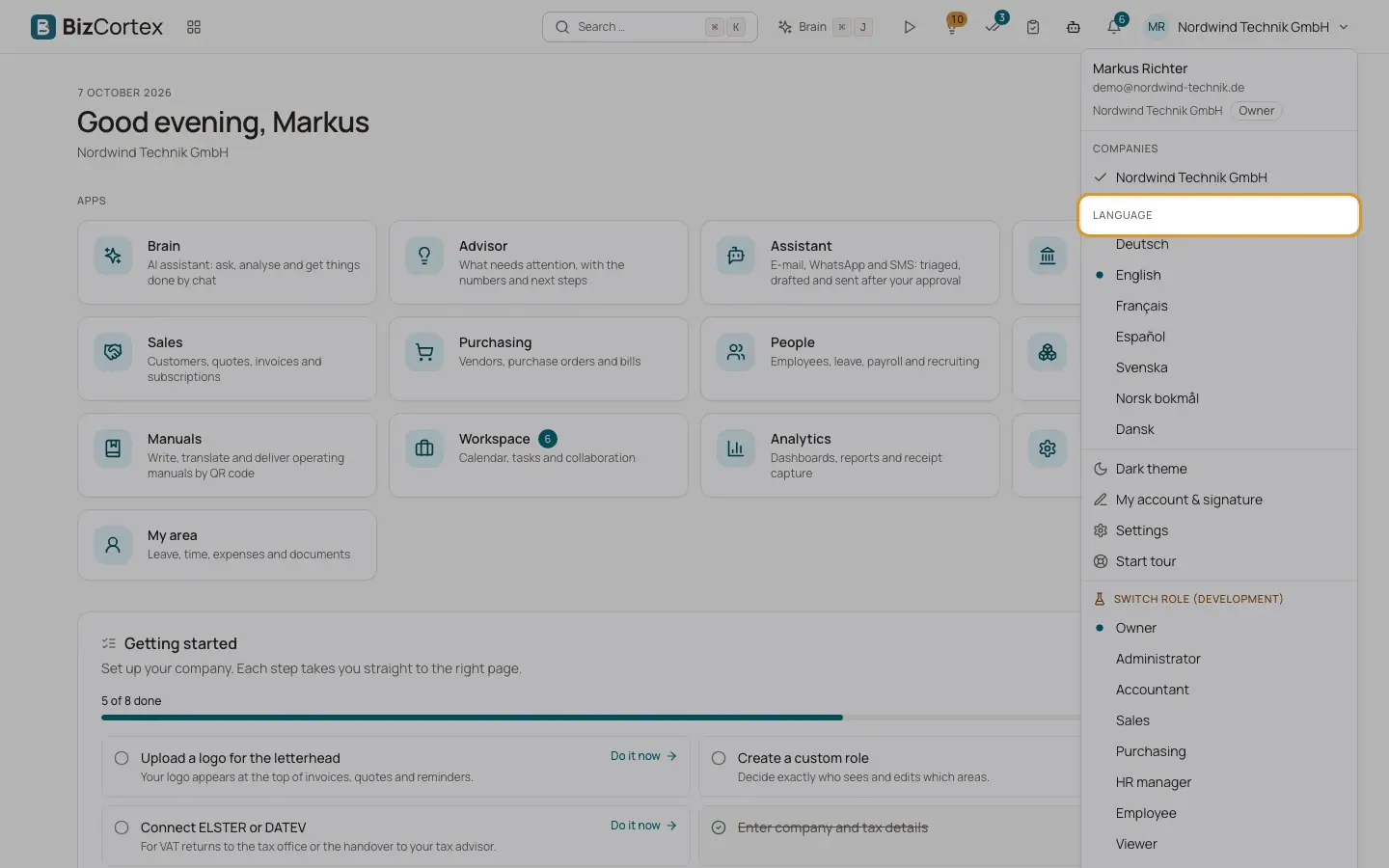Click the clipboard check icon in top bar
The height and width of the screenshot is (868, 1389).
coord(1033,27)
